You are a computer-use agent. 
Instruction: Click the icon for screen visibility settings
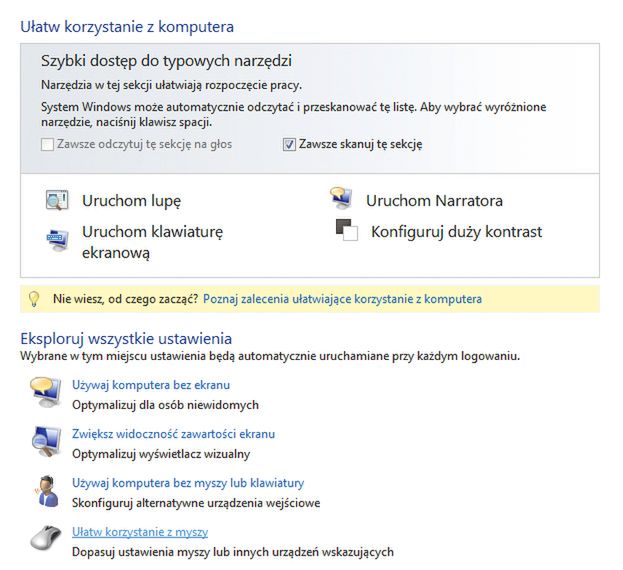[45, 442]
